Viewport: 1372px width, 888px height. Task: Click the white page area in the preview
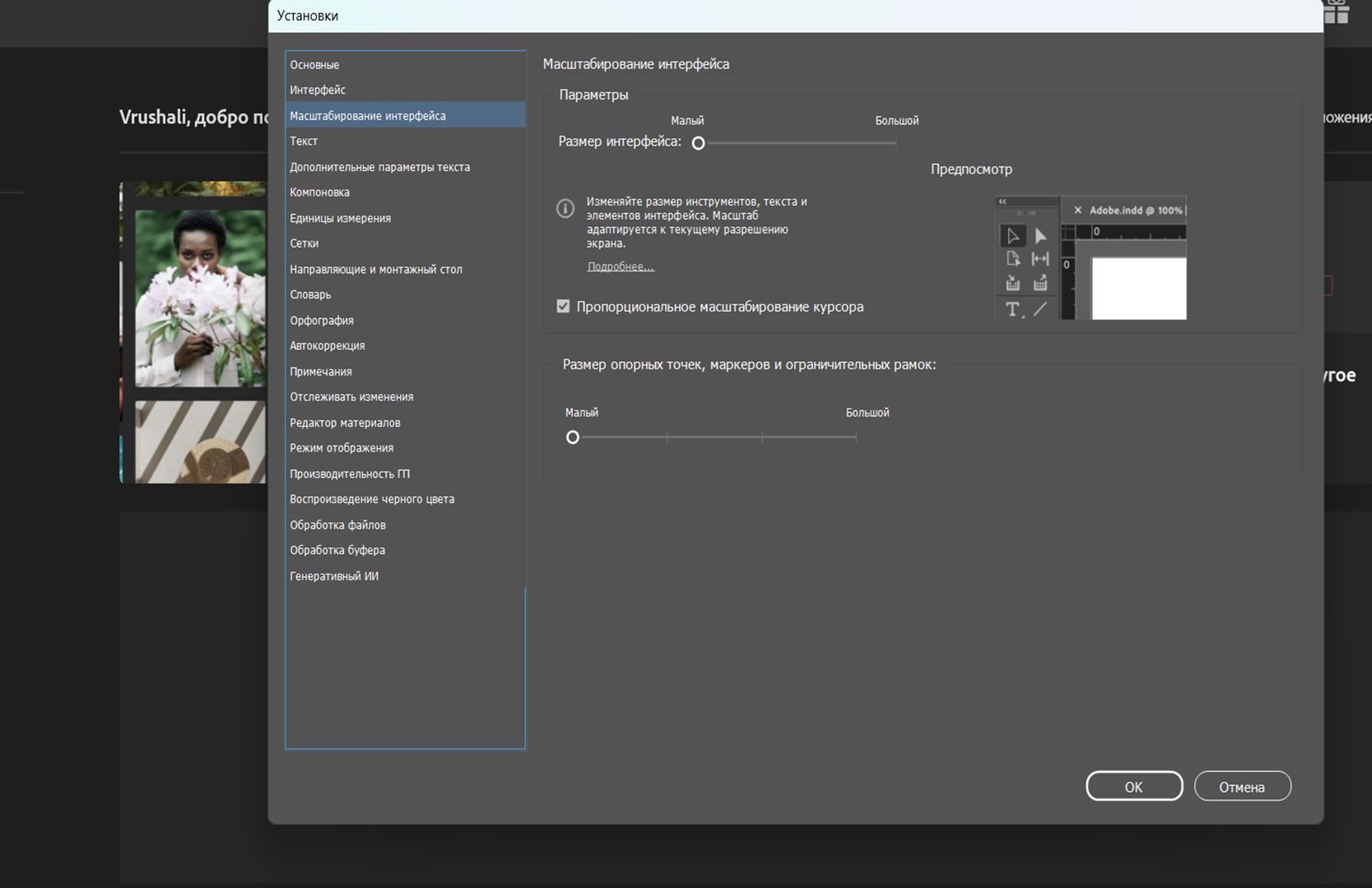coord(1139,288)
